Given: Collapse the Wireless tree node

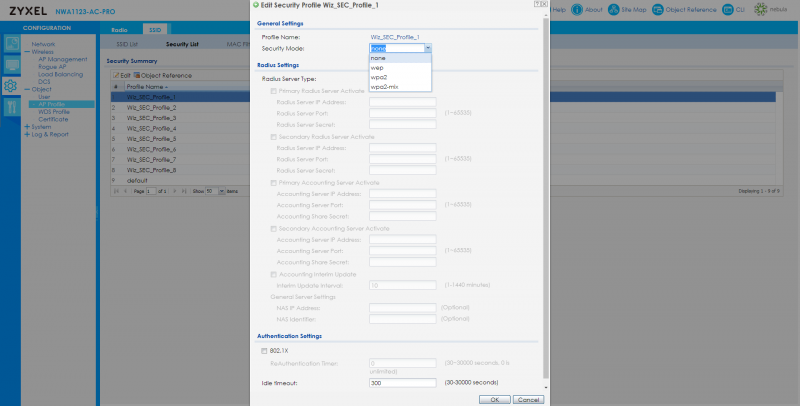Looking at the screenshot, I should point(27,52).
